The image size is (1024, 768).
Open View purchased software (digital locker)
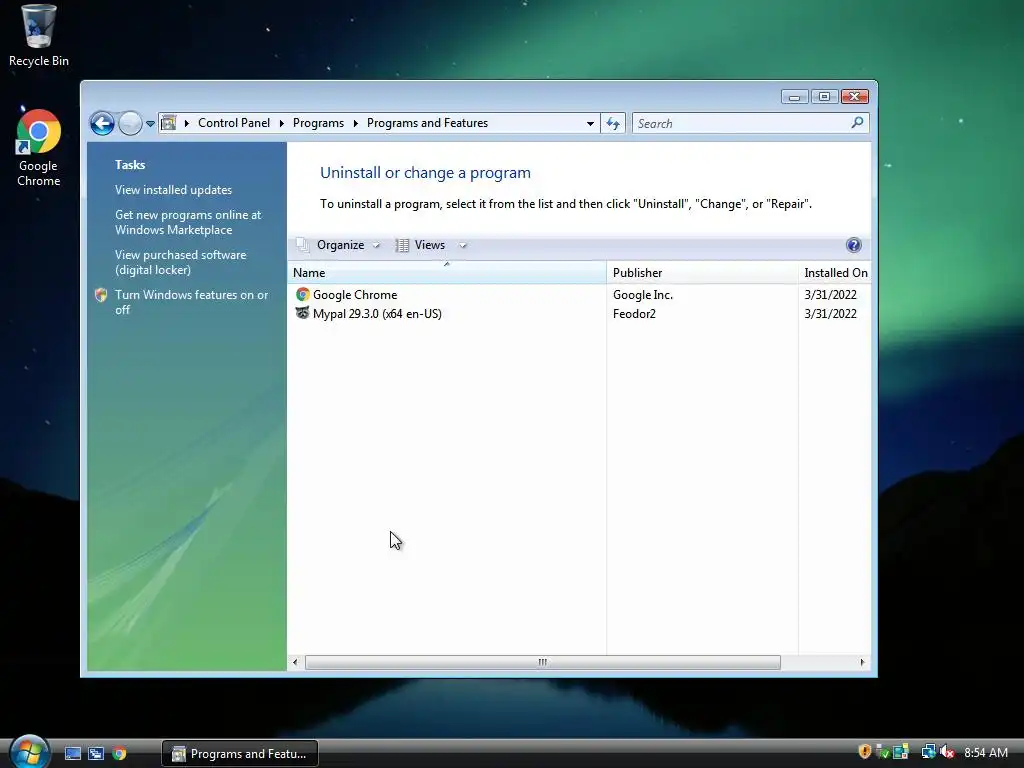[x=180, y=263]
